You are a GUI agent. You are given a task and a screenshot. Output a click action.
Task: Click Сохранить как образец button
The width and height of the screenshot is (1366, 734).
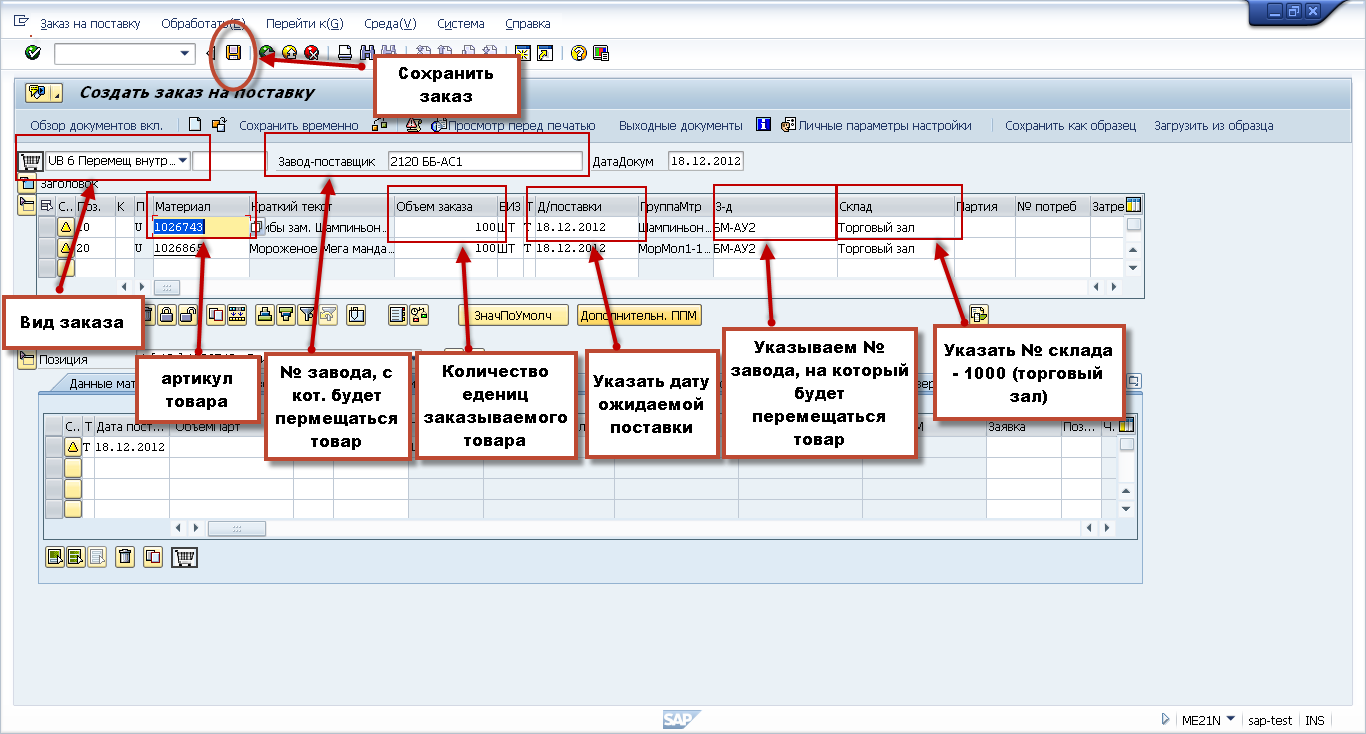(x=1070, y=126)
